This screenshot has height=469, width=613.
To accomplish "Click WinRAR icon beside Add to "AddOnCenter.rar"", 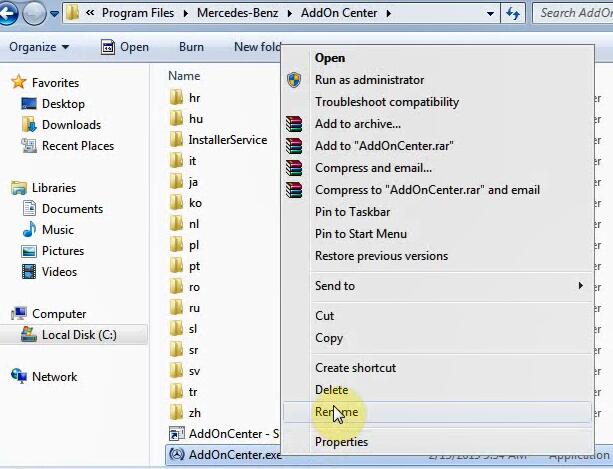I will (294, 146).
